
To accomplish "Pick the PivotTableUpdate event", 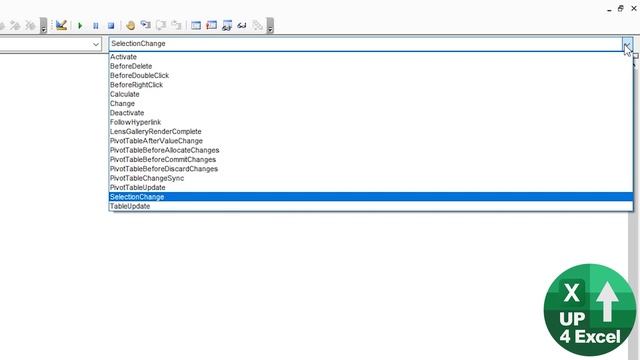I will (371, 188).
